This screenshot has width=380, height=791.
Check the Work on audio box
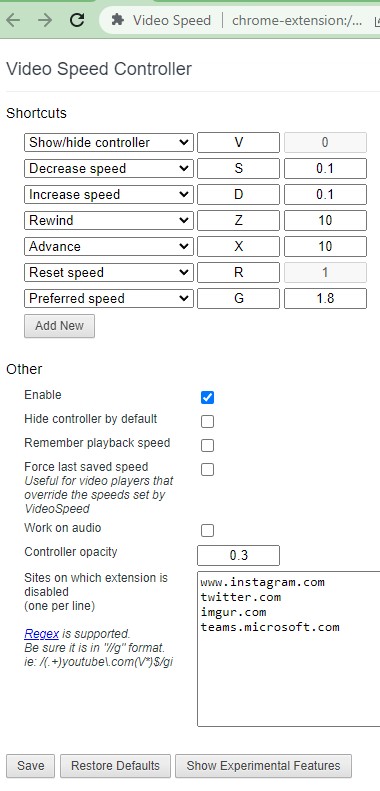(207, 530)
